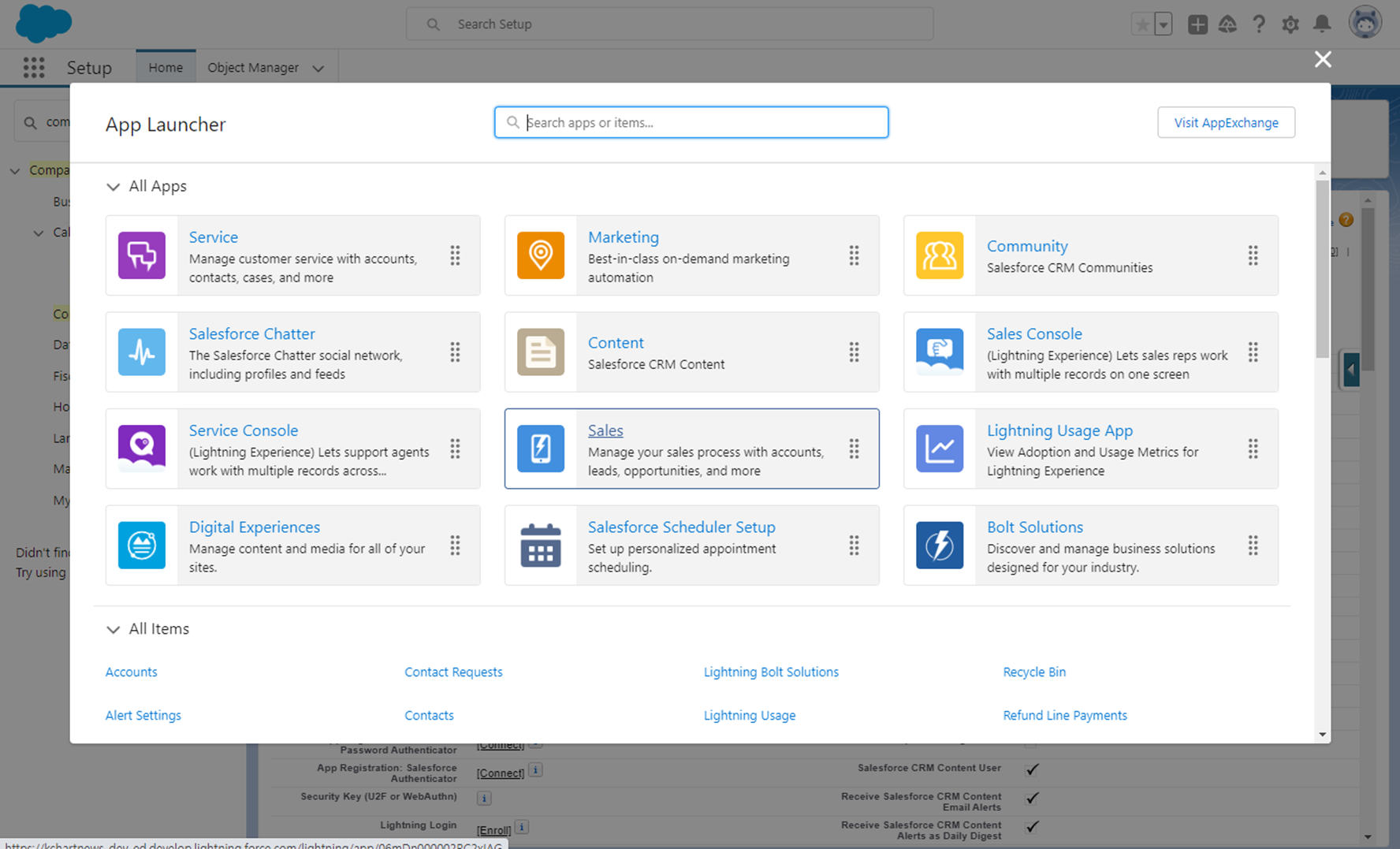Open the Lightning Bolt Solutions item link

(x=771, y=672)
